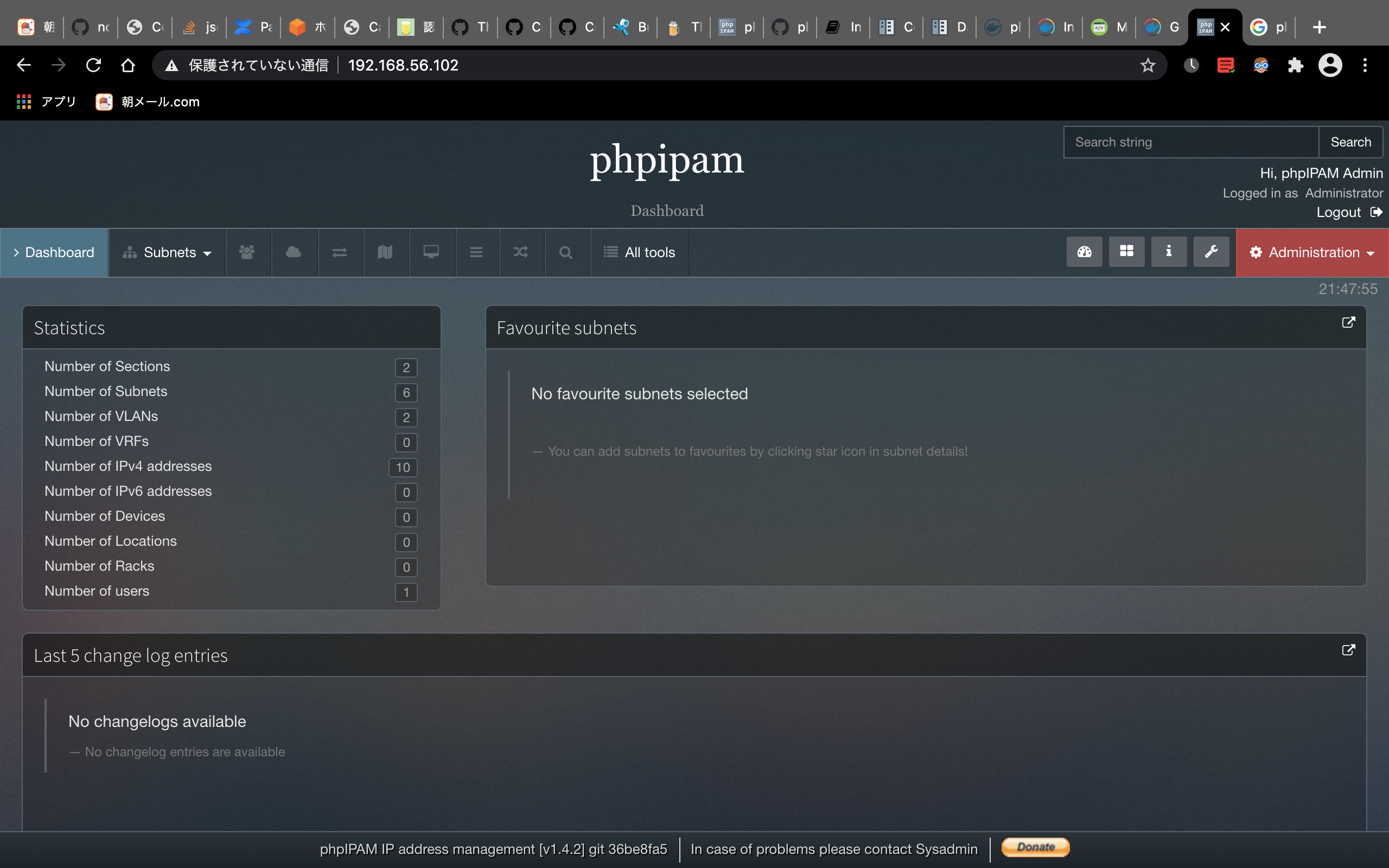Click the Statistics widget title
The image size is (1389, 868).
coord(69,328)
